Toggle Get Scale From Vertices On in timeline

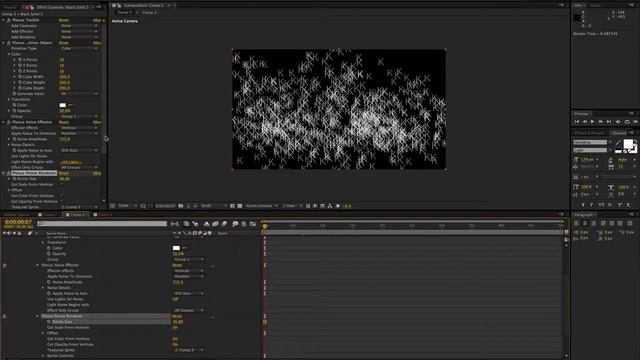click(x=175, y=327)
